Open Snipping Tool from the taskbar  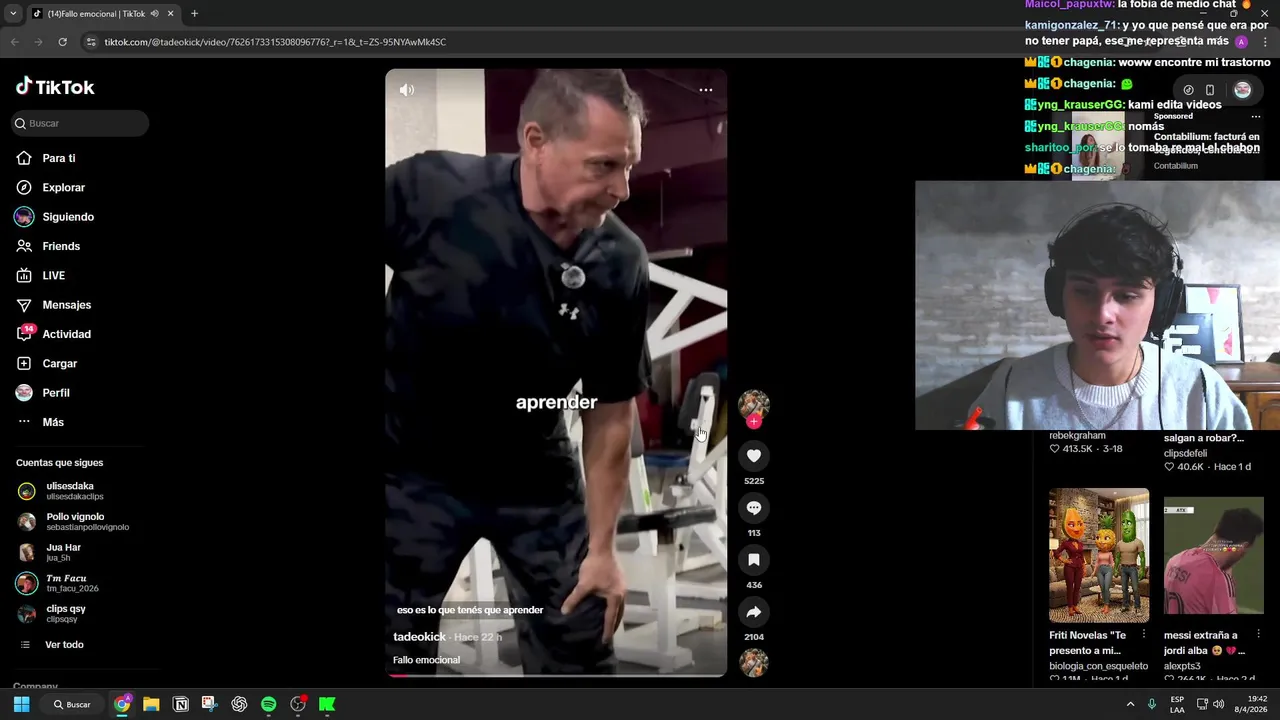click(209, 704)
